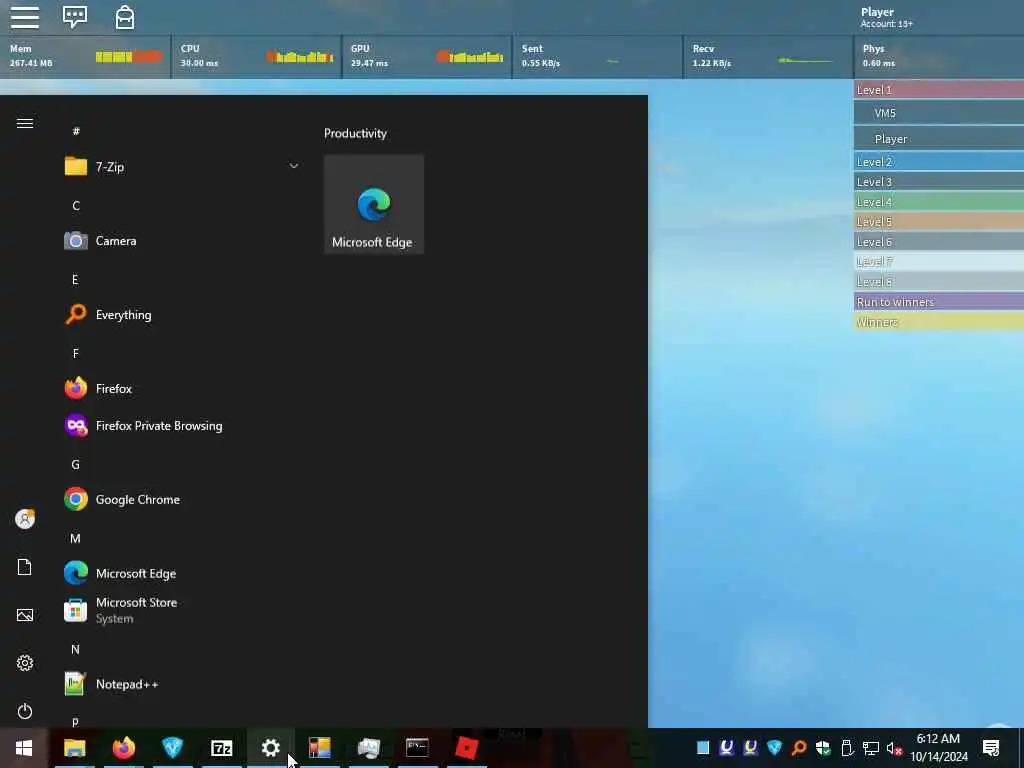
Task: Open Firefox Private Browsing
Action: (x=183, y=426)
